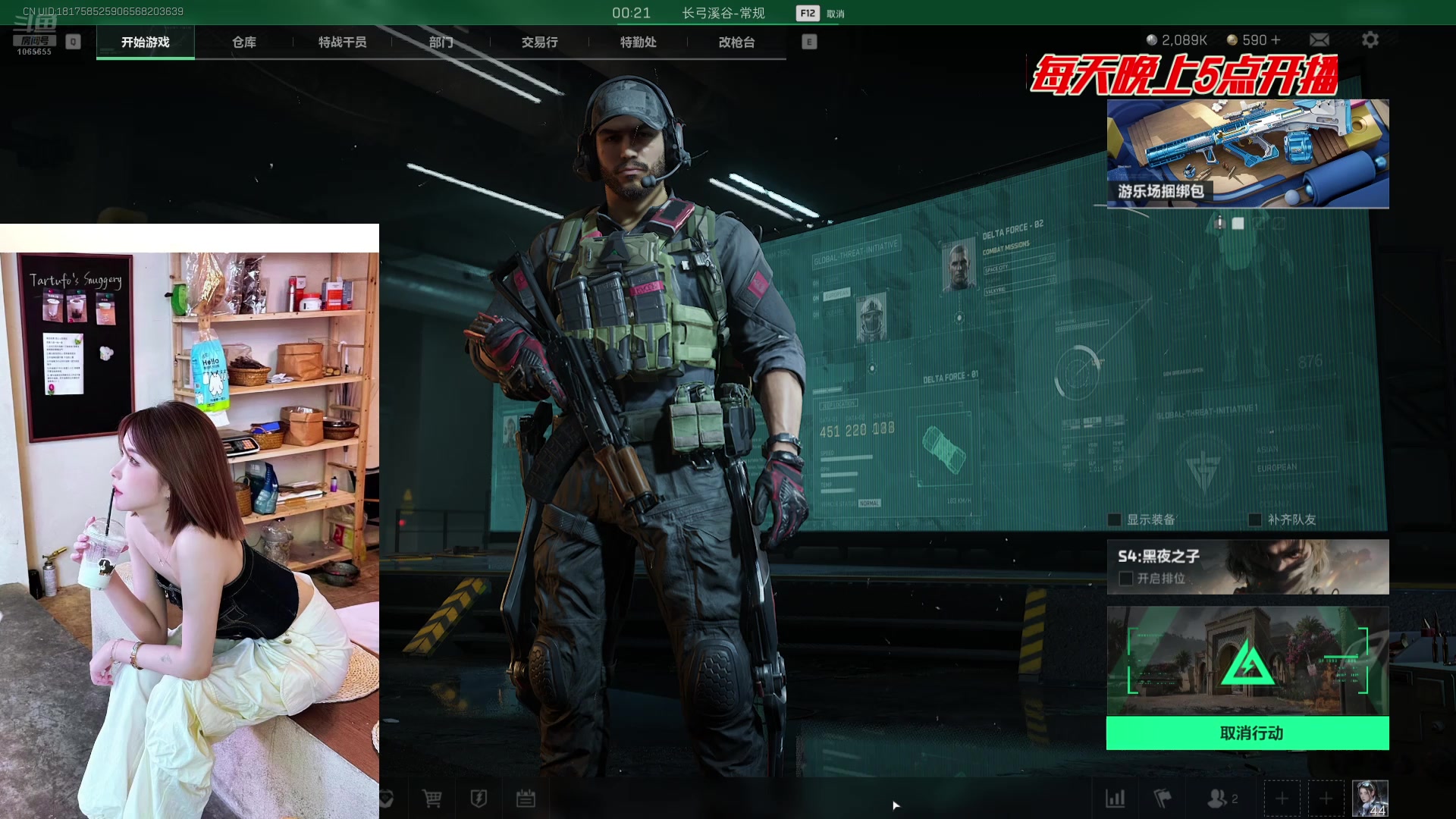
Task: Invite teammate via first plus slot
Action: [1282, 799]
